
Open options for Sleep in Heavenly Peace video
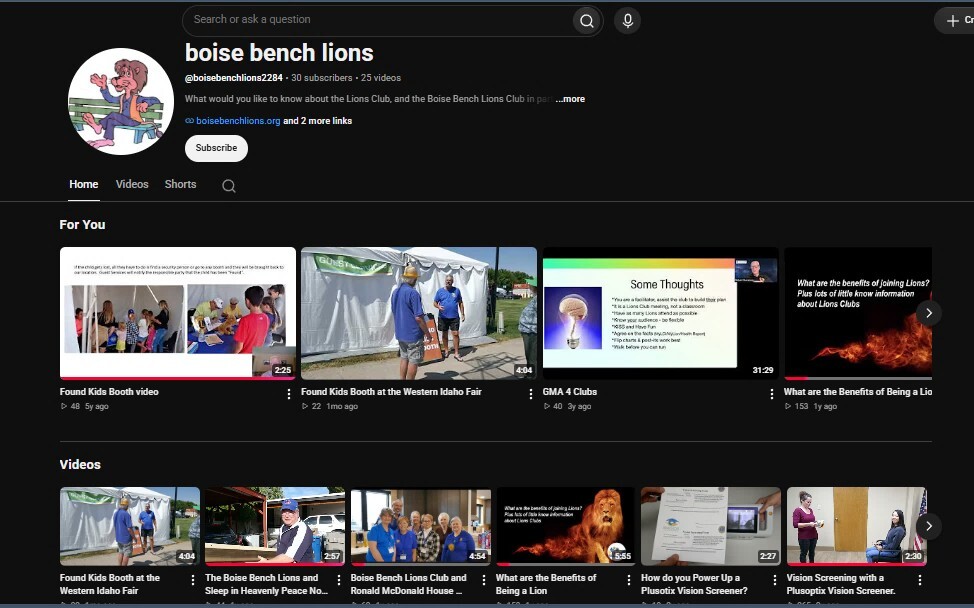tap(339, 580)
